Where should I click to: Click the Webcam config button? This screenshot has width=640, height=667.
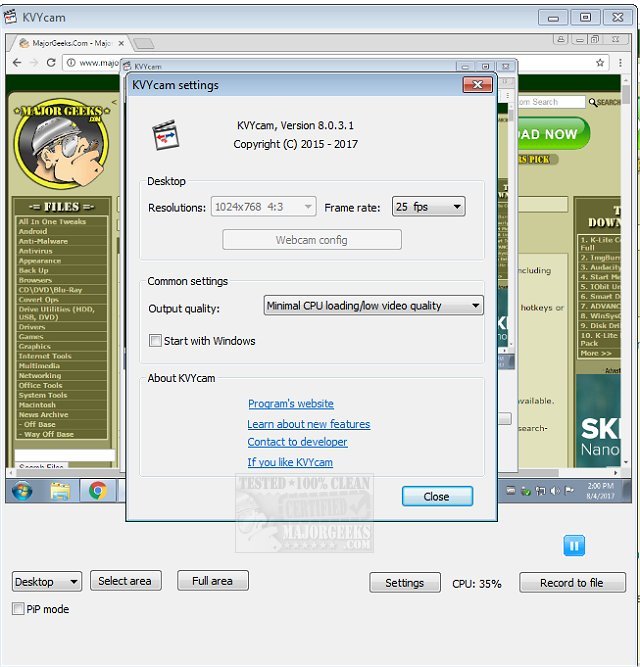point(312,240)
